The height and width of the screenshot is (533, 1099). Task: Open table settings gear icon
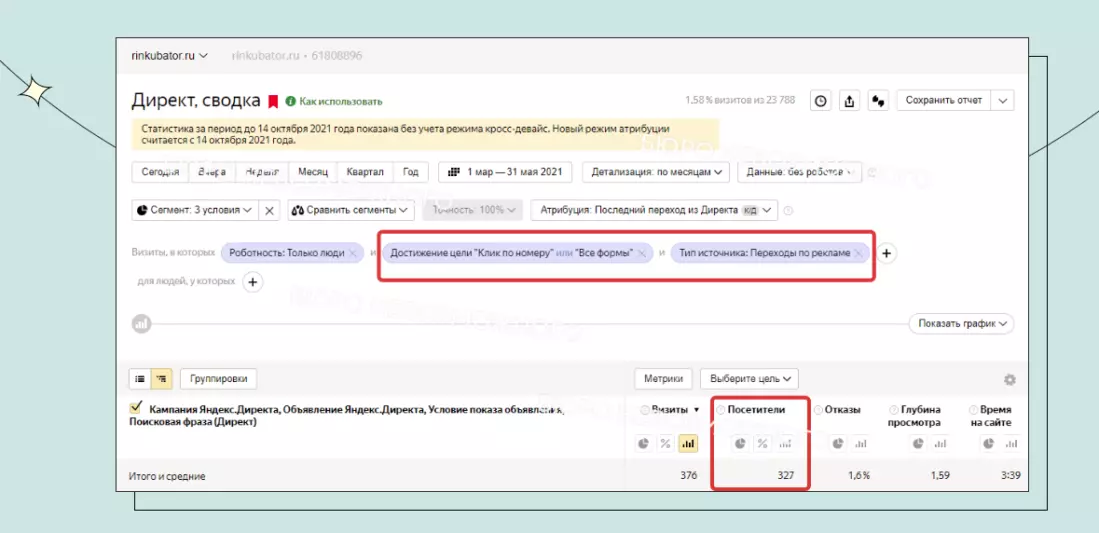point(1009,379)
